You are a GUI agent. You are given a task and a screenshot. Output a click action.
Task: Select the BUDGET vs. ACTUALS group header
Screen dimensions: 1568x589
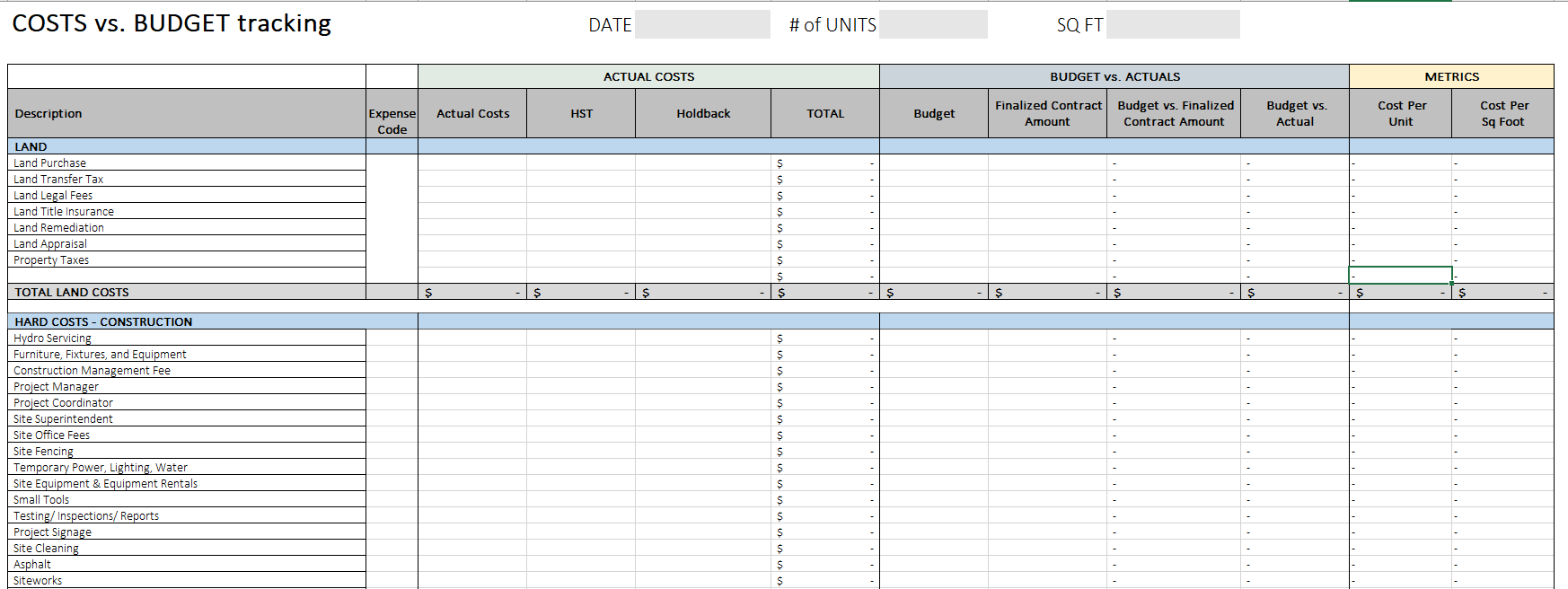click(x=1114, y=76)
